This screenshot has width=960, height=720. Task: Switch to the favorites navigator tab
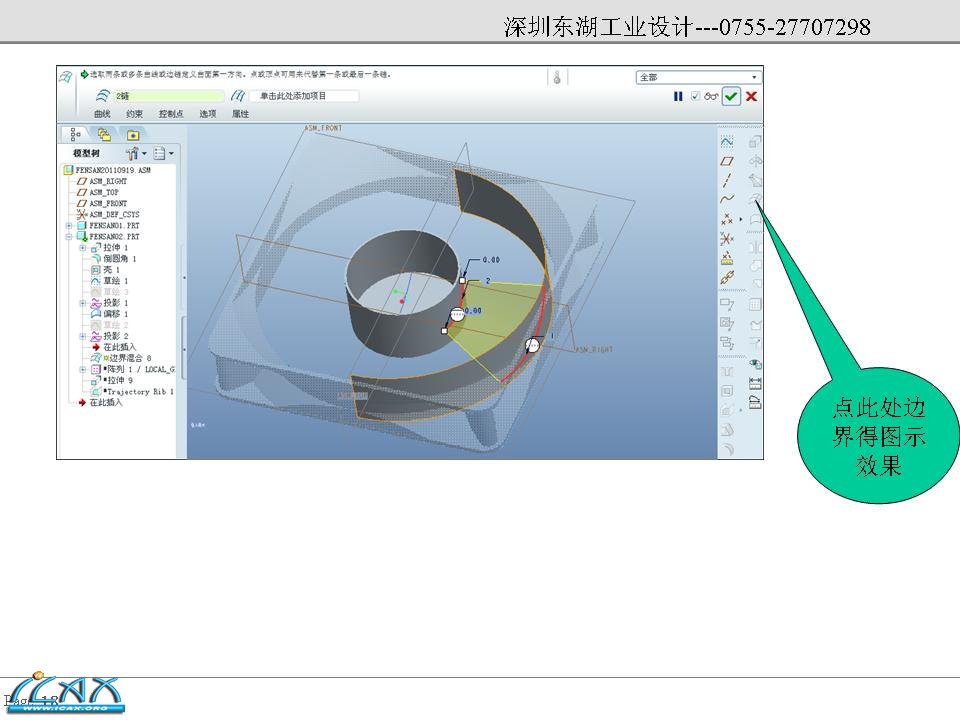133,135
